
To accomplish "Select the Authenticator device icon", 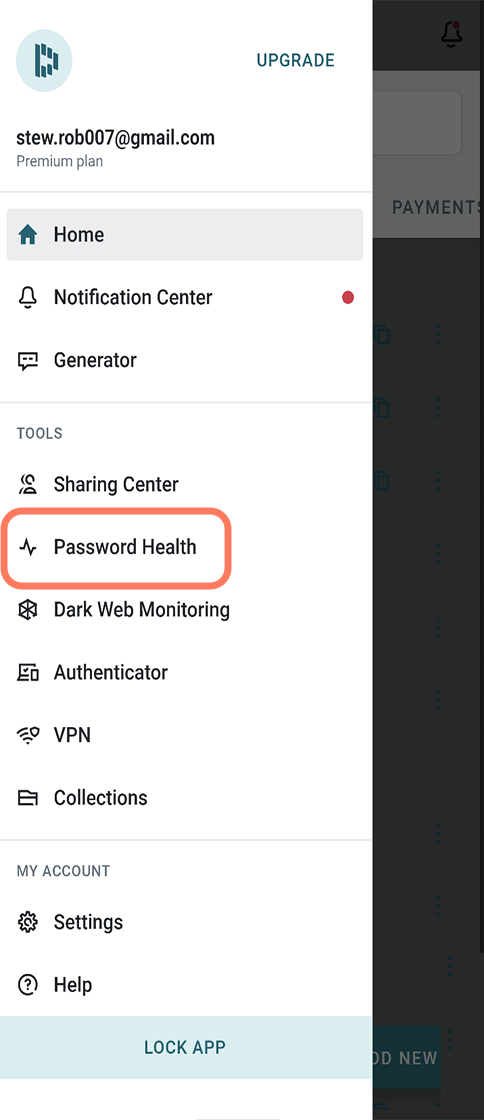I will click(28, 673).
